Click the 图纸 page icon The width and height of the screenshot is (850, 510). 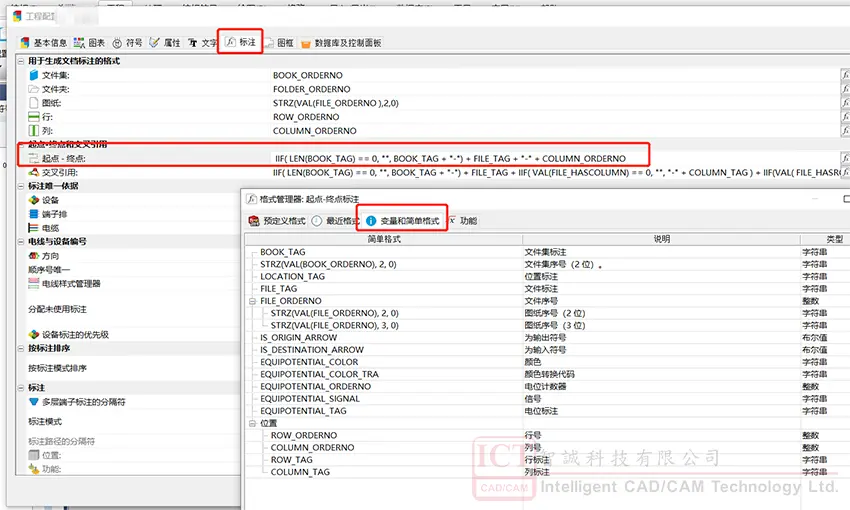tap(34, 102)
